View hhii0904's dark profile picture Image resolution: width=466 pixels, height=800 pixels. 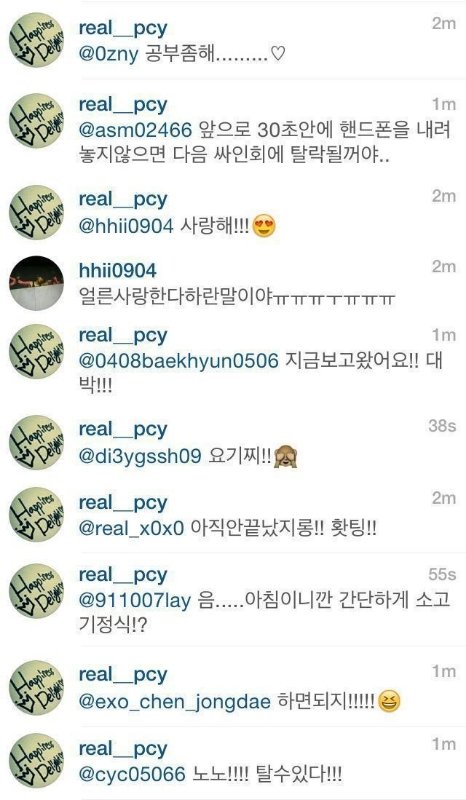tap(36, 283)
